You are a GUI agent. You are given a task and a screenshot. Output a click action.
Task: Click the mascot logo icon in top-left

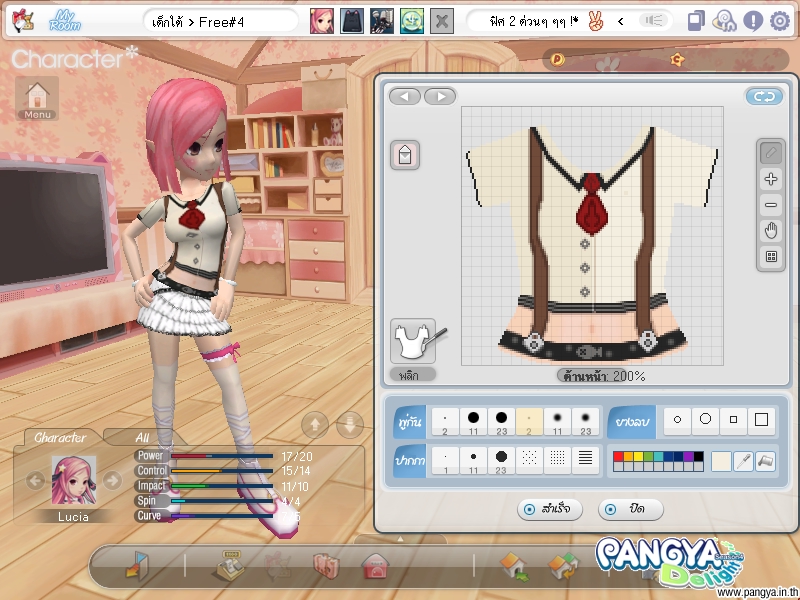click(x=22, y=21)
